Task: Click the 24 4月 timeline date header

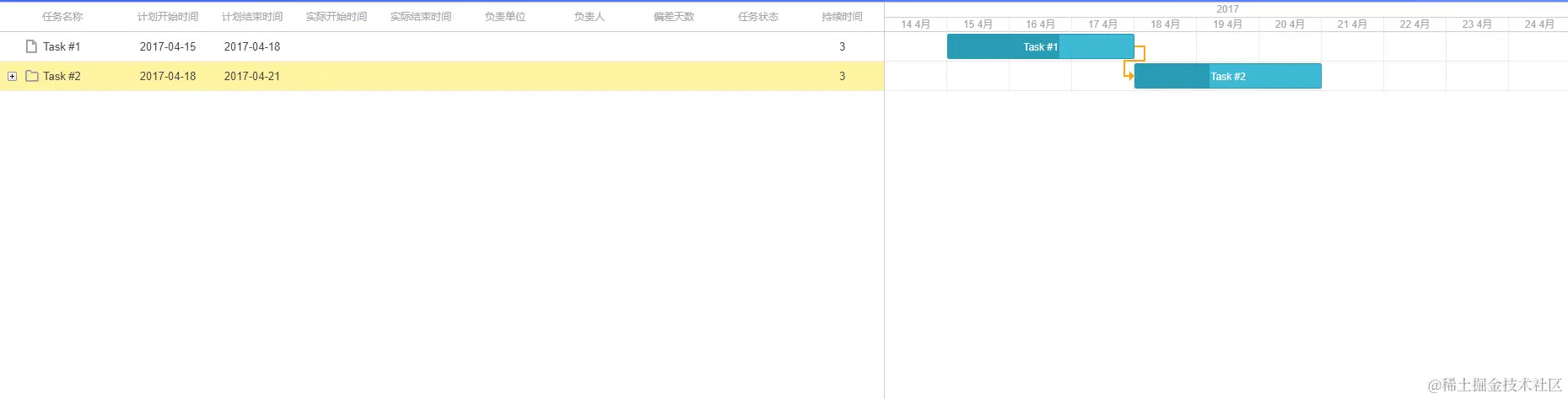Action: click(x=1539, y=24)
